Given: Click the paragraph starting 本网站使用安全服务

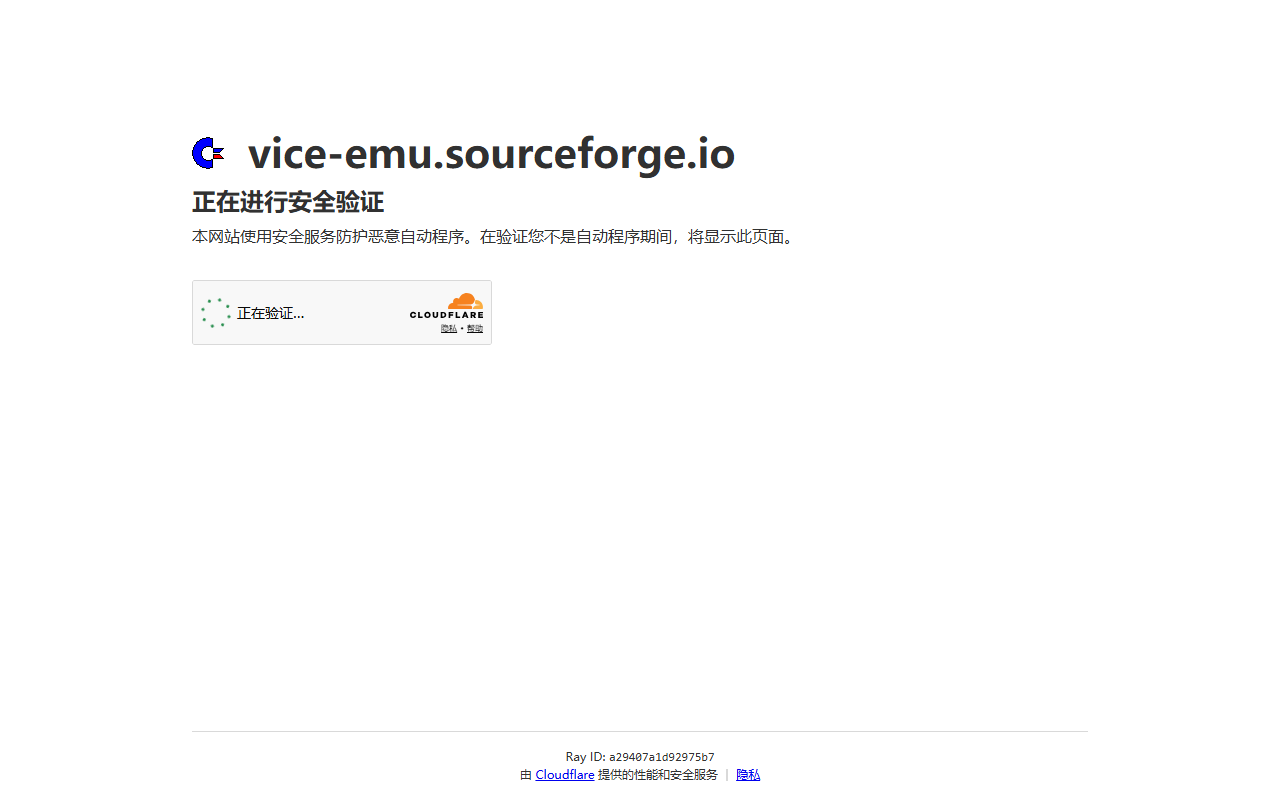Looking at the screenshot, I should 494,237.
